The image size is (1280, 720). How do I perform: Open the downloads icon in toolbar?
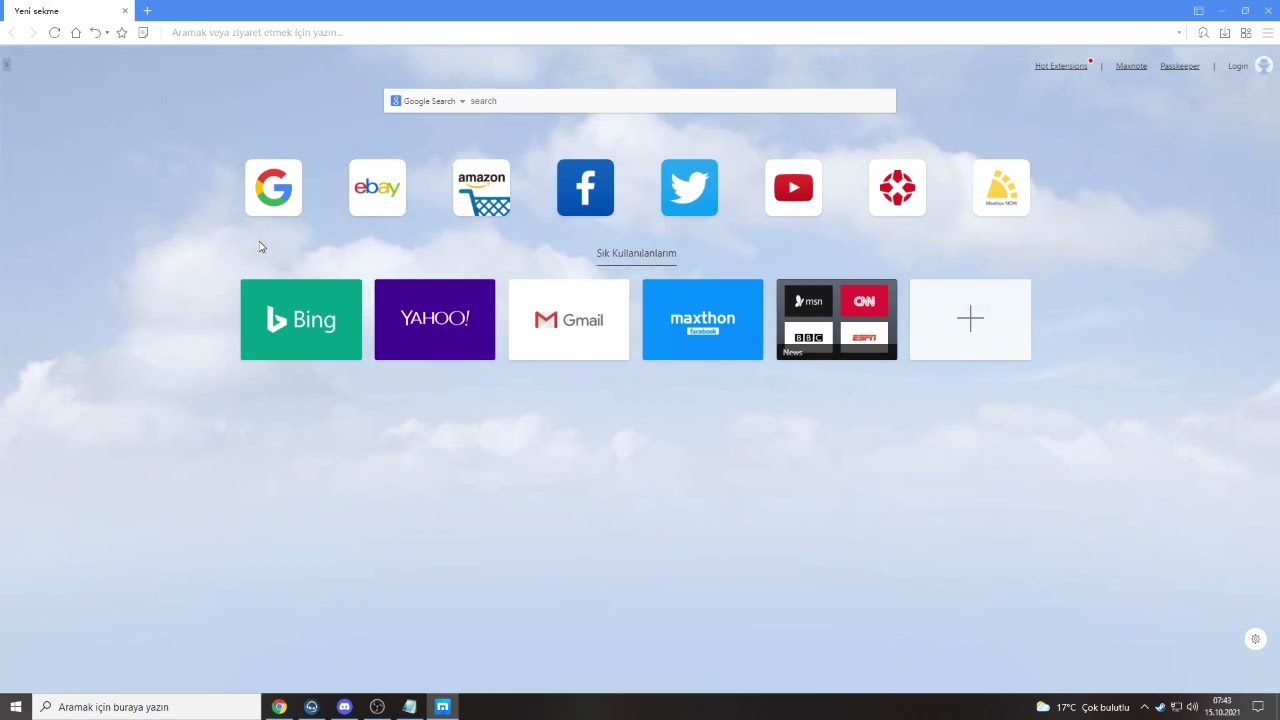[x=1224, y=33]
